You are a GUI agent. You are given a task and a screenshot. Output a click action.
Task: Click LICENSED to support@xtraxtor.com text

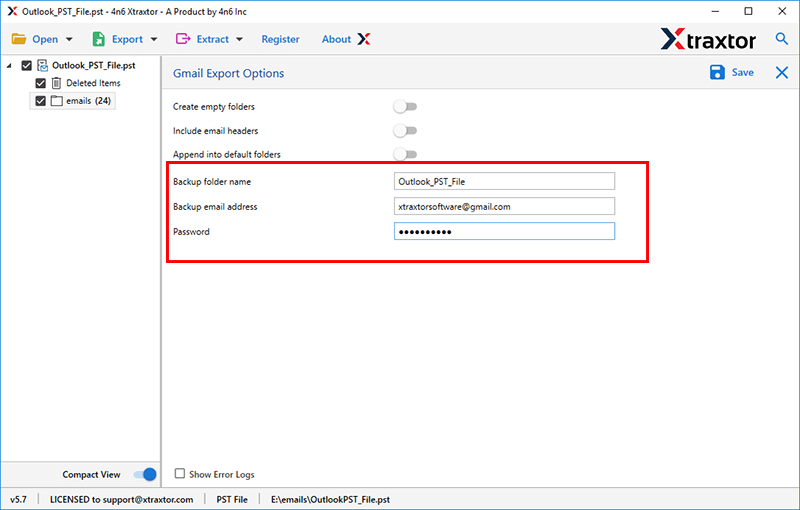121,499
